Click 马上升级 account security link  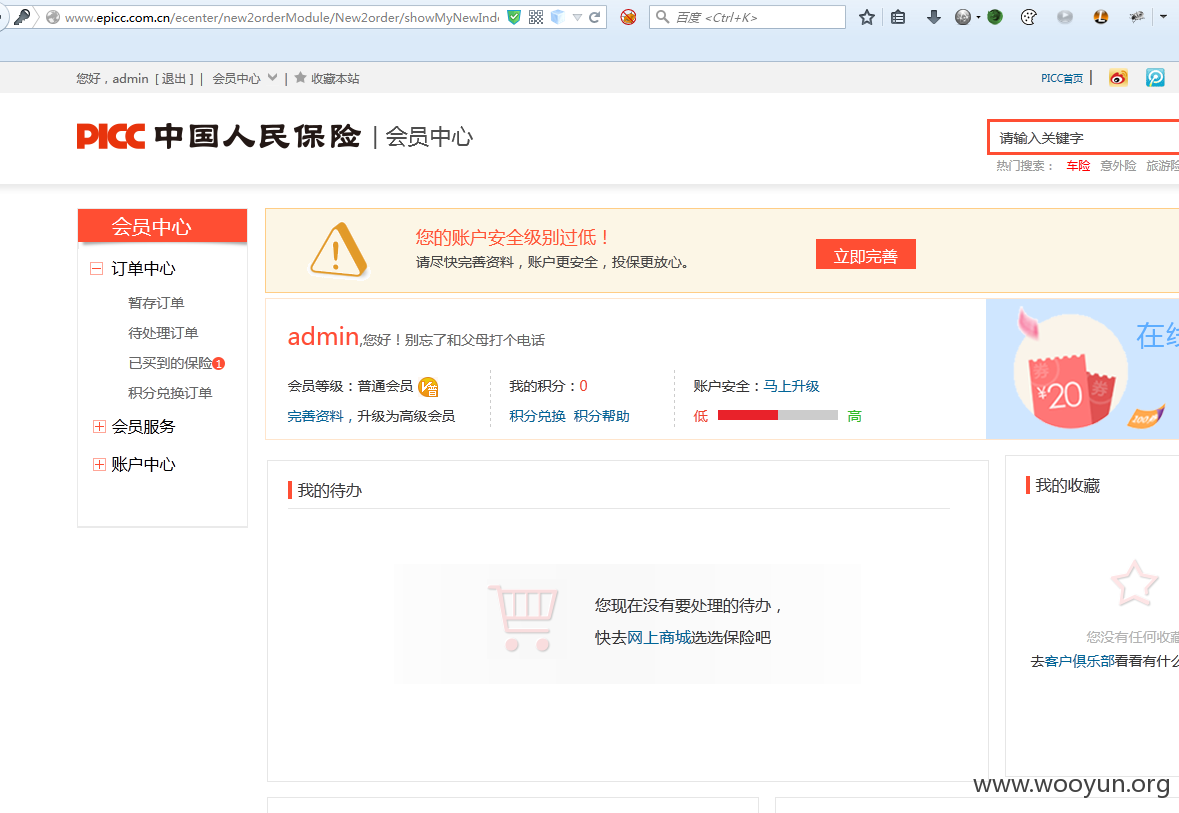792,387
